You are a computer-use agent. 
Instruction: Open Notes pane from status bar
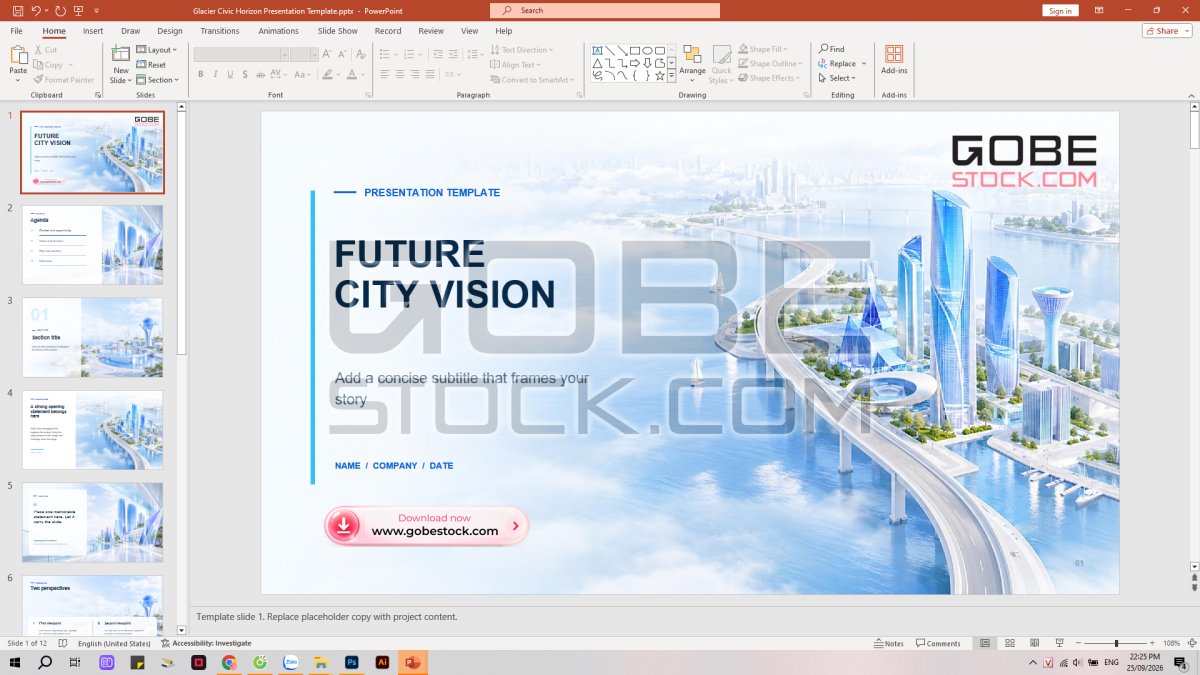tap(887, 643)
